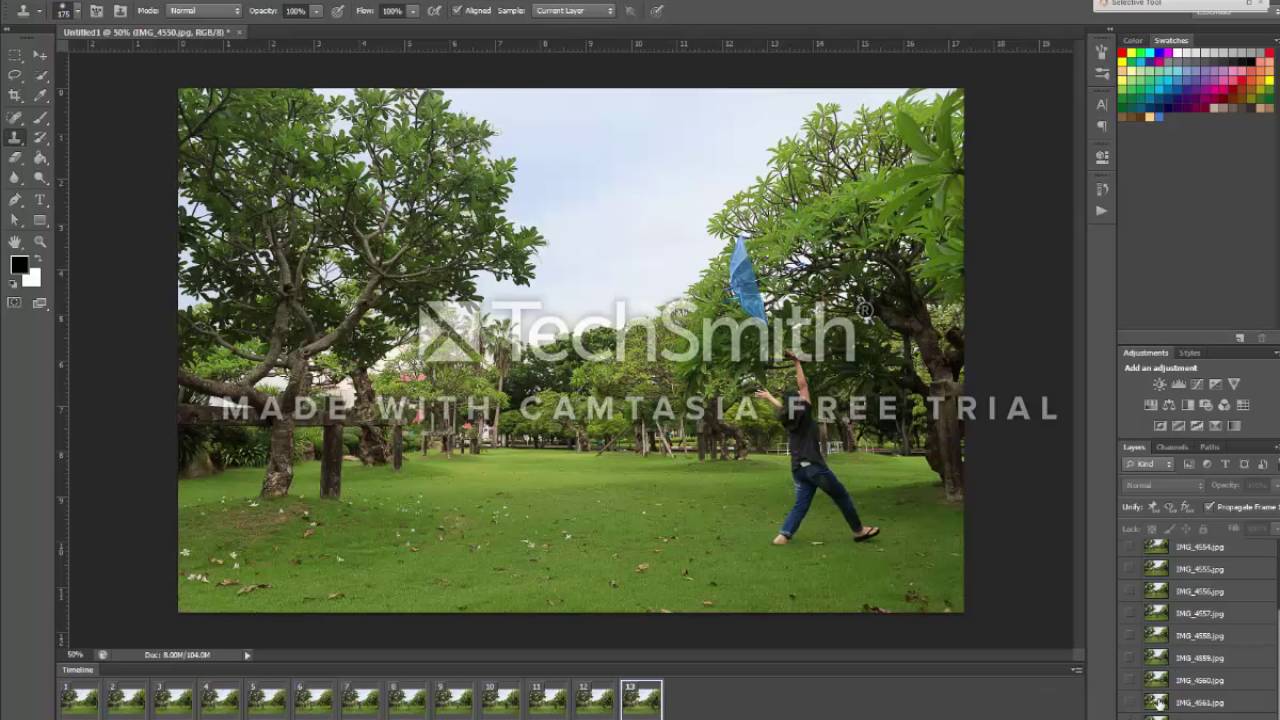The width and height of the screenshot is (1280, 720).
Task: Select the Clone Stamp tool in toolbox
Action: [x=15, y=137]
